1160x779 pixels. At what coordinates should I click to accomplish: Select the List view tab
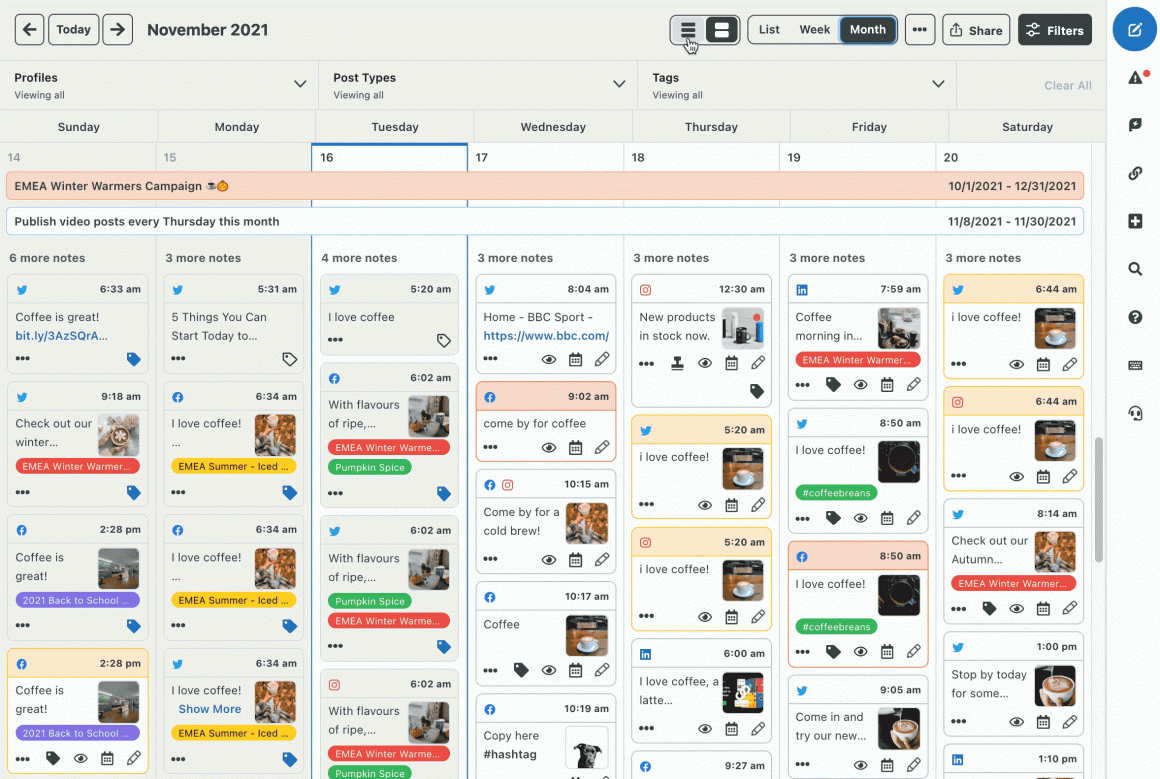pos(769,30)
